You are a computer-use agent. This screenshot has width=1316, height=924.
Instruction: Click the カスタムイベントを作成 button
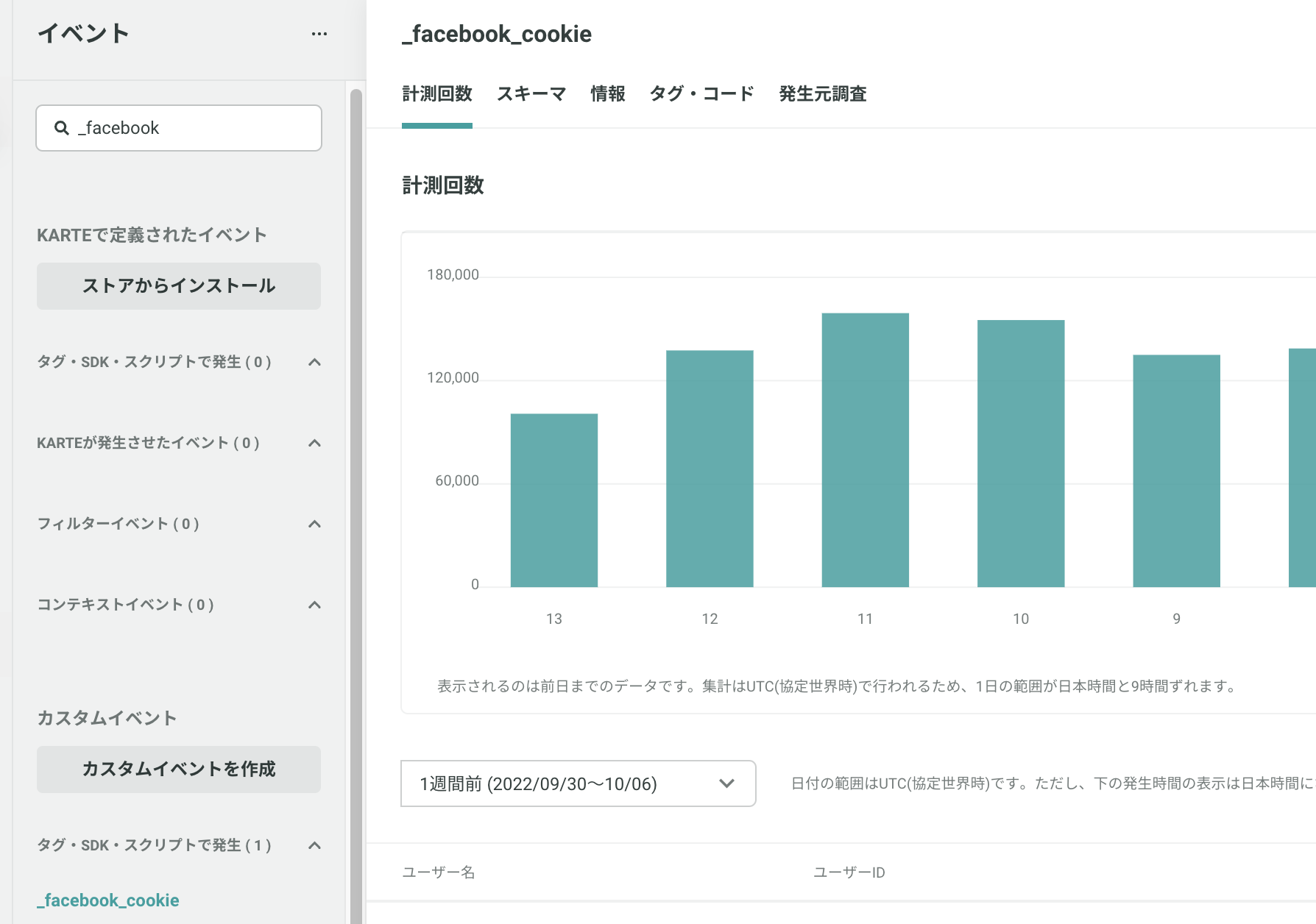click(x=179, y=770)
